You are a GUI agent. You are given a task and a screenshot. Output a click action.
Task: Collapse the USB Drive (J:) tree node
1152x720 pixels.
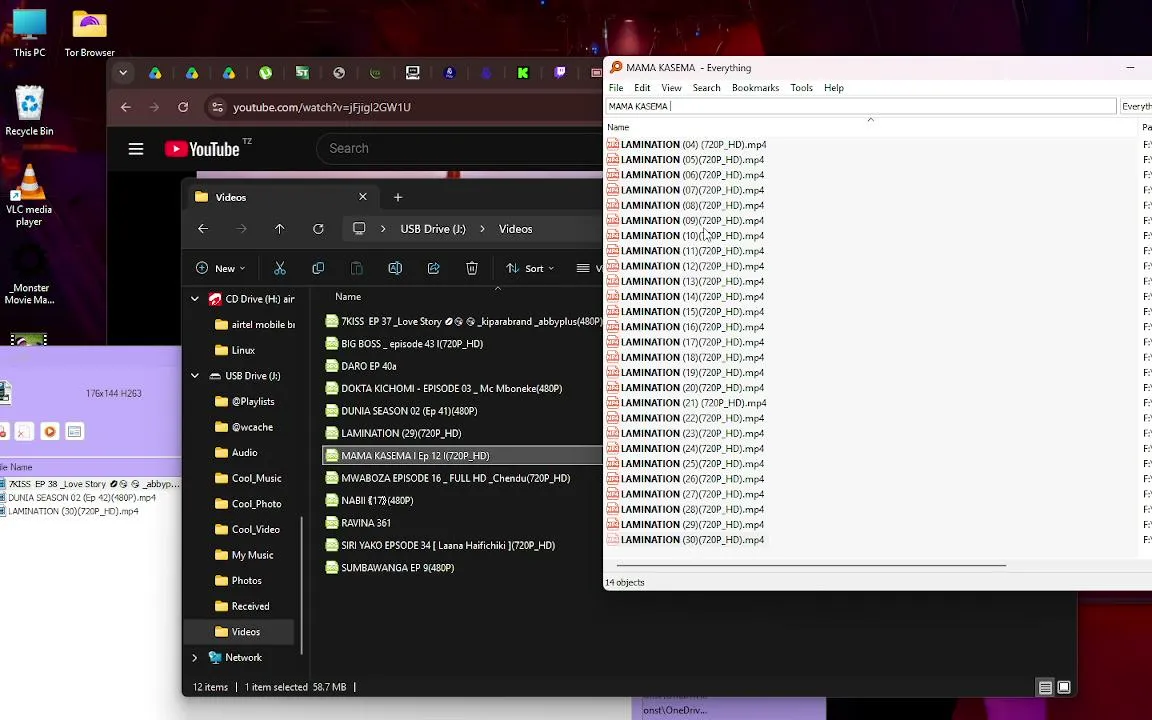195,375
